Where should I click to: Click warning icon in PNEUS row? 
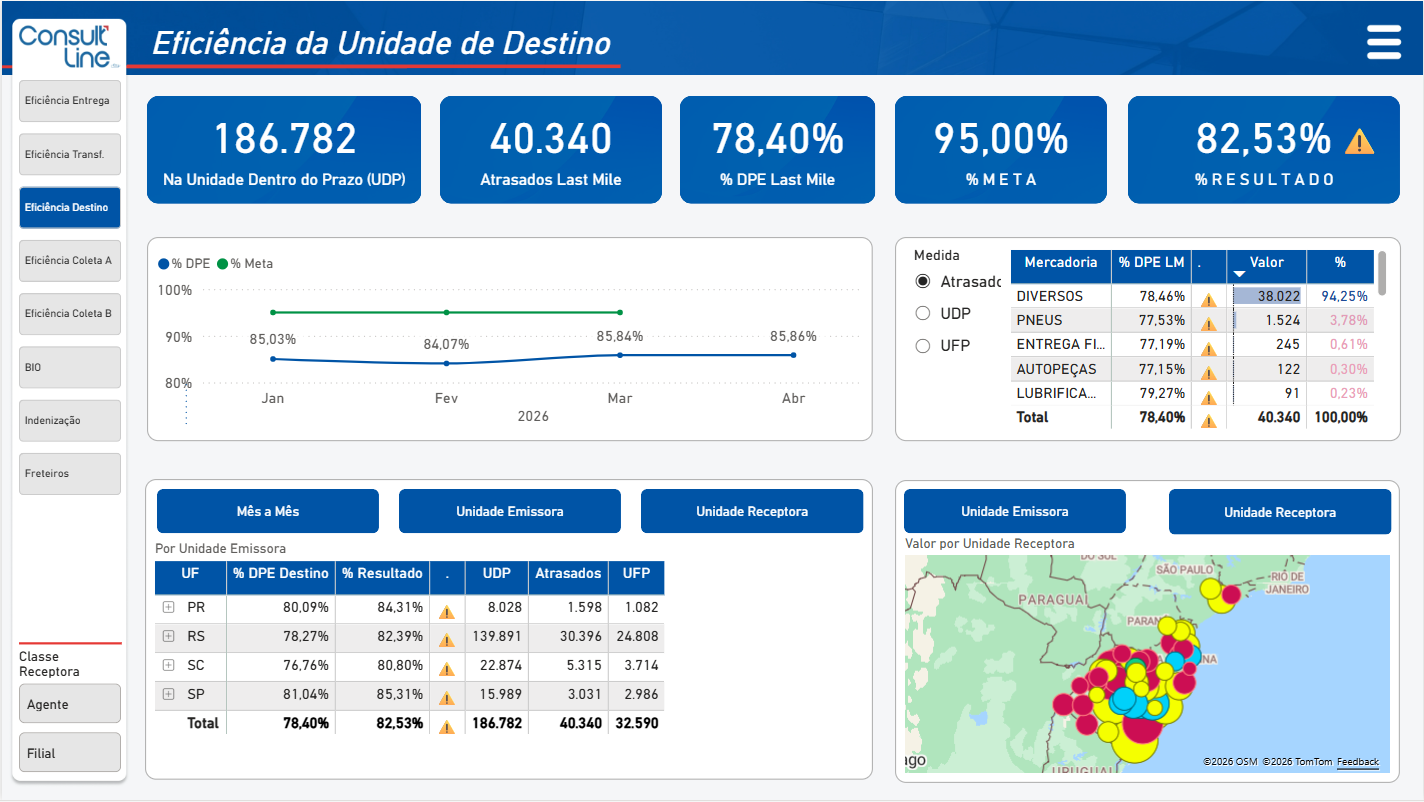tap(1209, 323)
